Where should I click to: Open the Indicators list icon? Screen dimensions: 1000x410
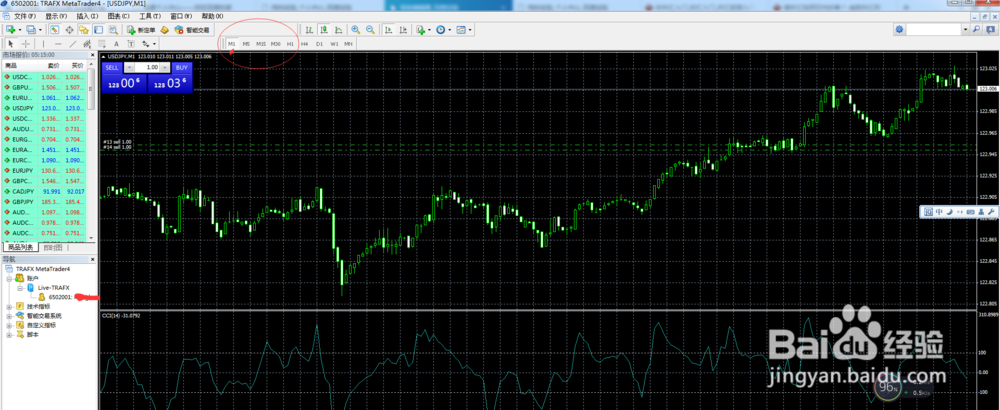pos(420,29)
